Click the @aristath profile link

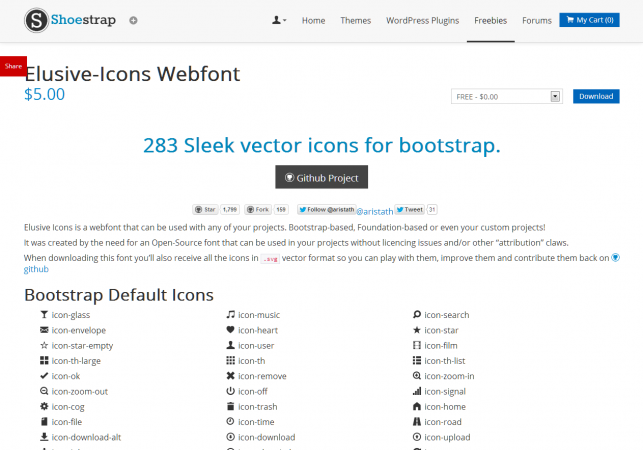point(375,211)
